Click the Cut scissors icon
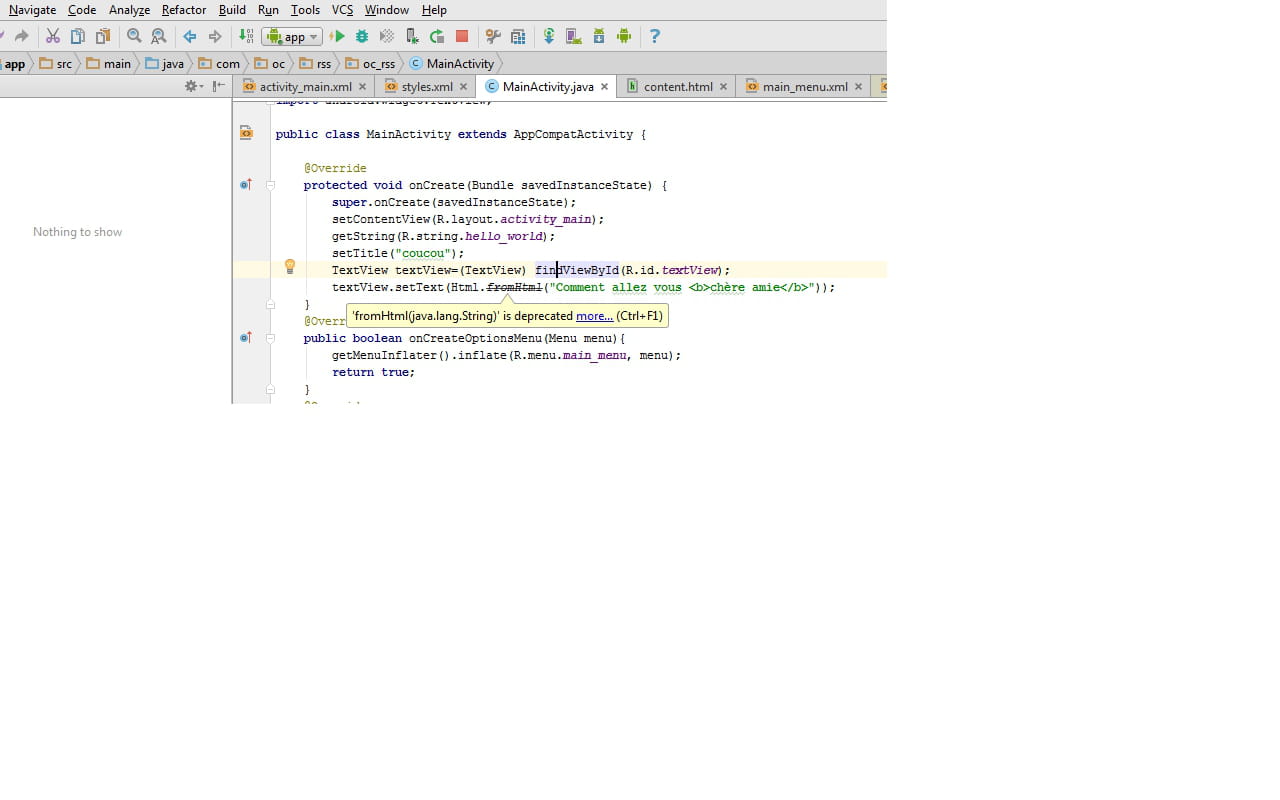The width and height of the screenshot is (1280, 800). [53, 36]
